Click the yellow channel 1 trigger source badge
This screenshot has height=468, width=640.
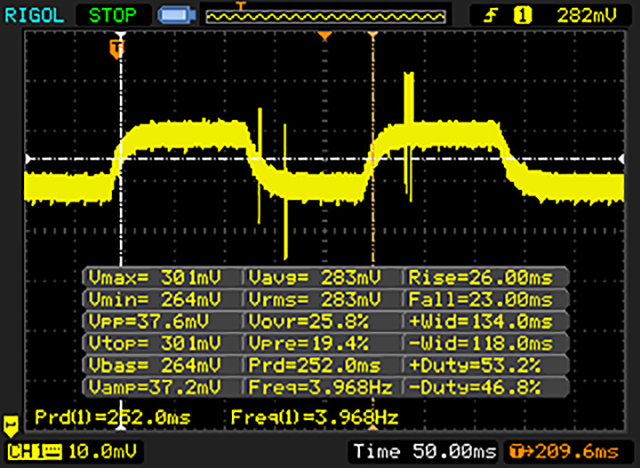pyautogui.click(x=522, y=16)
